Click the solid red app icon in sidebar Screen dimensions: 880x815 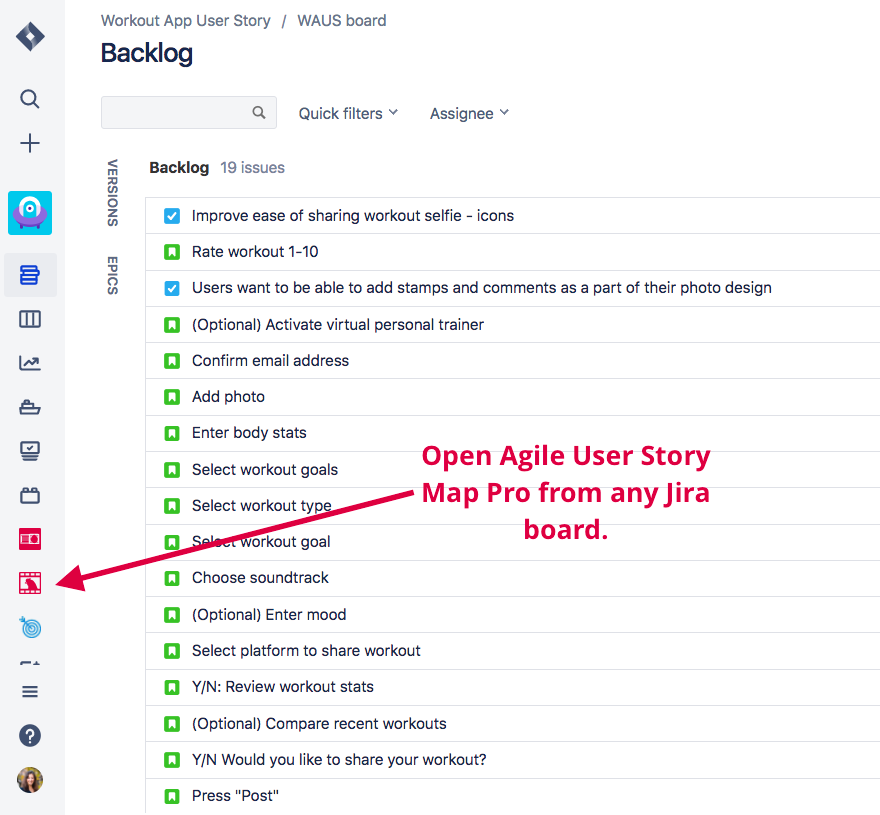click(x=30, y=539)
